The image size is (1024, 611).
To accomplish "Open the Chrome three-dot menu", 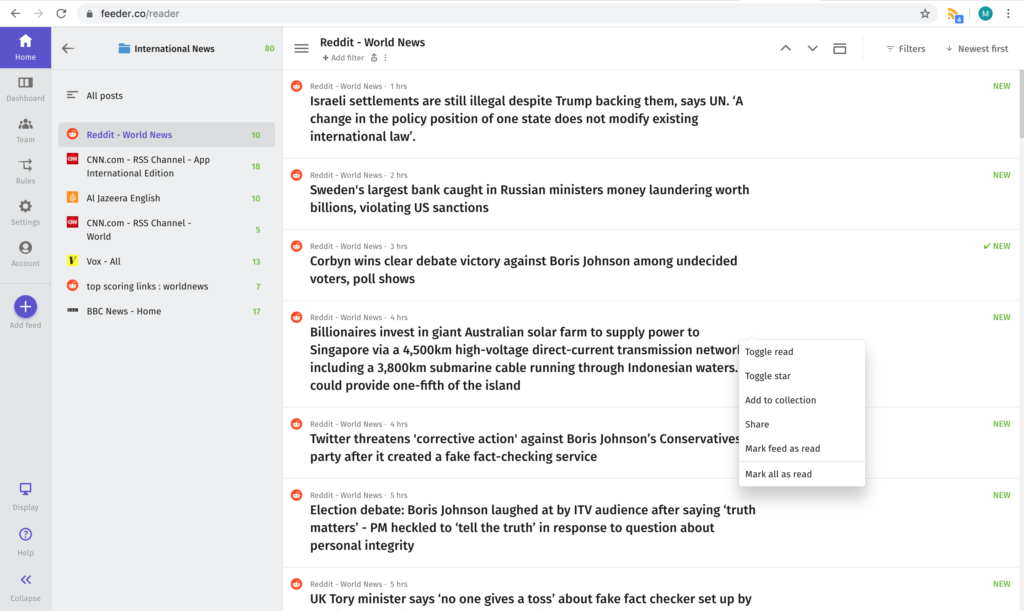I will pyautogui.click(x=1008, y=13).
